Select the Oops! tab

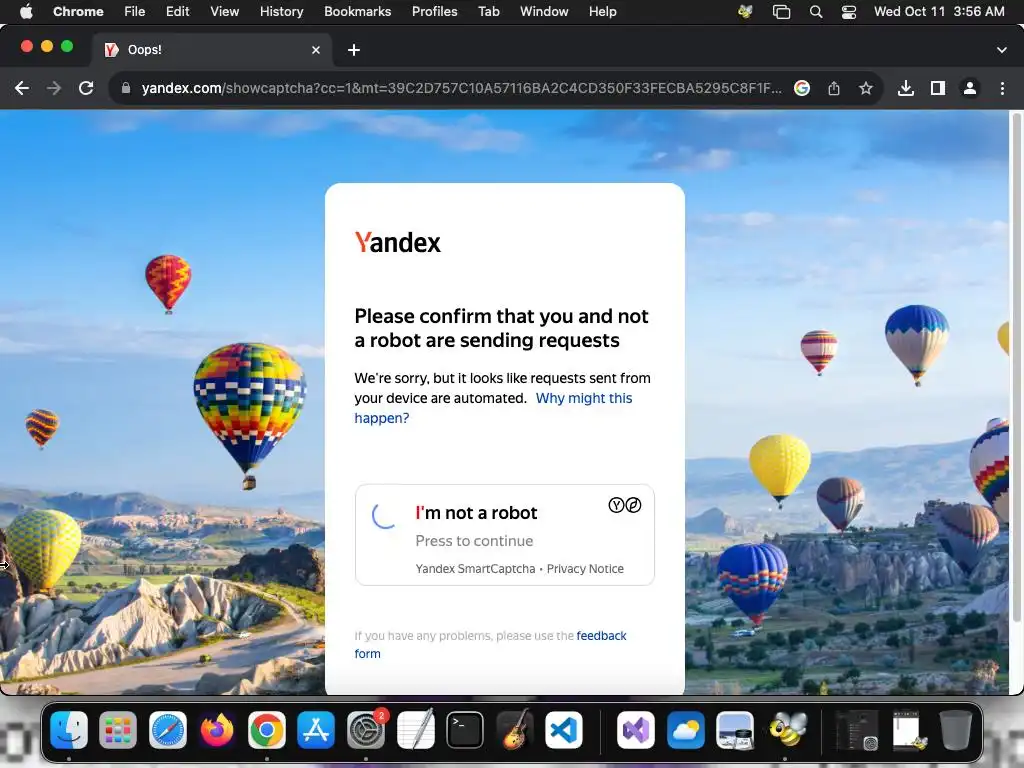(x=213, y=50)
